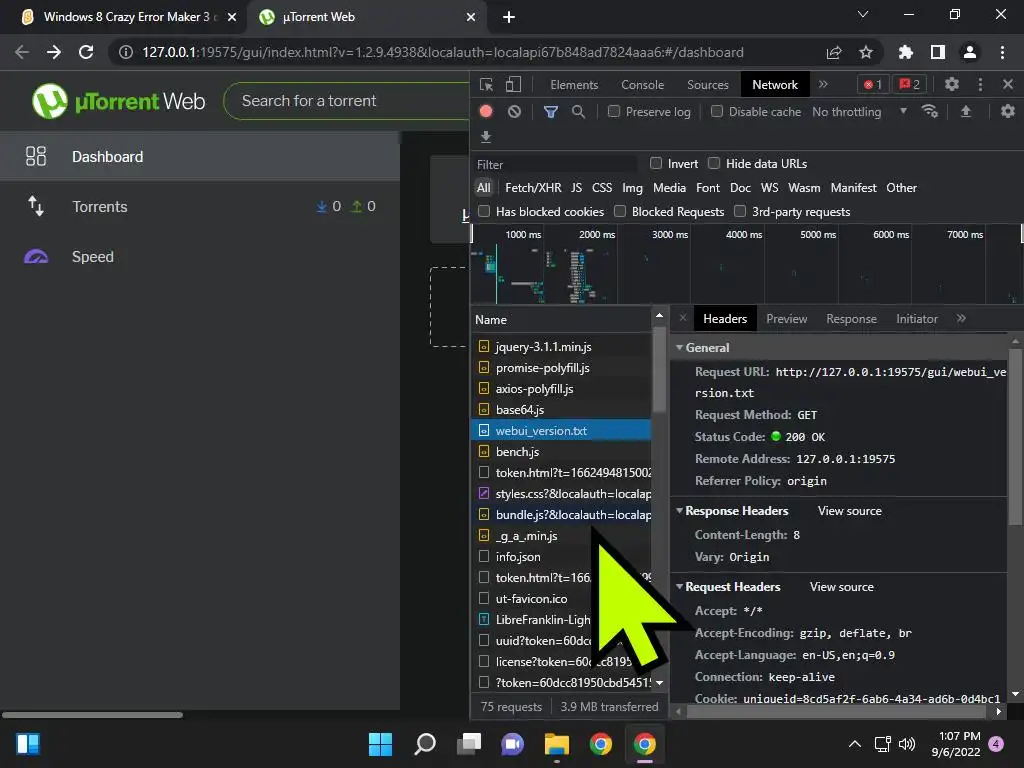Open the Preview tab of the request
This screenshot has width=1024, height=768.
point(786,319)
